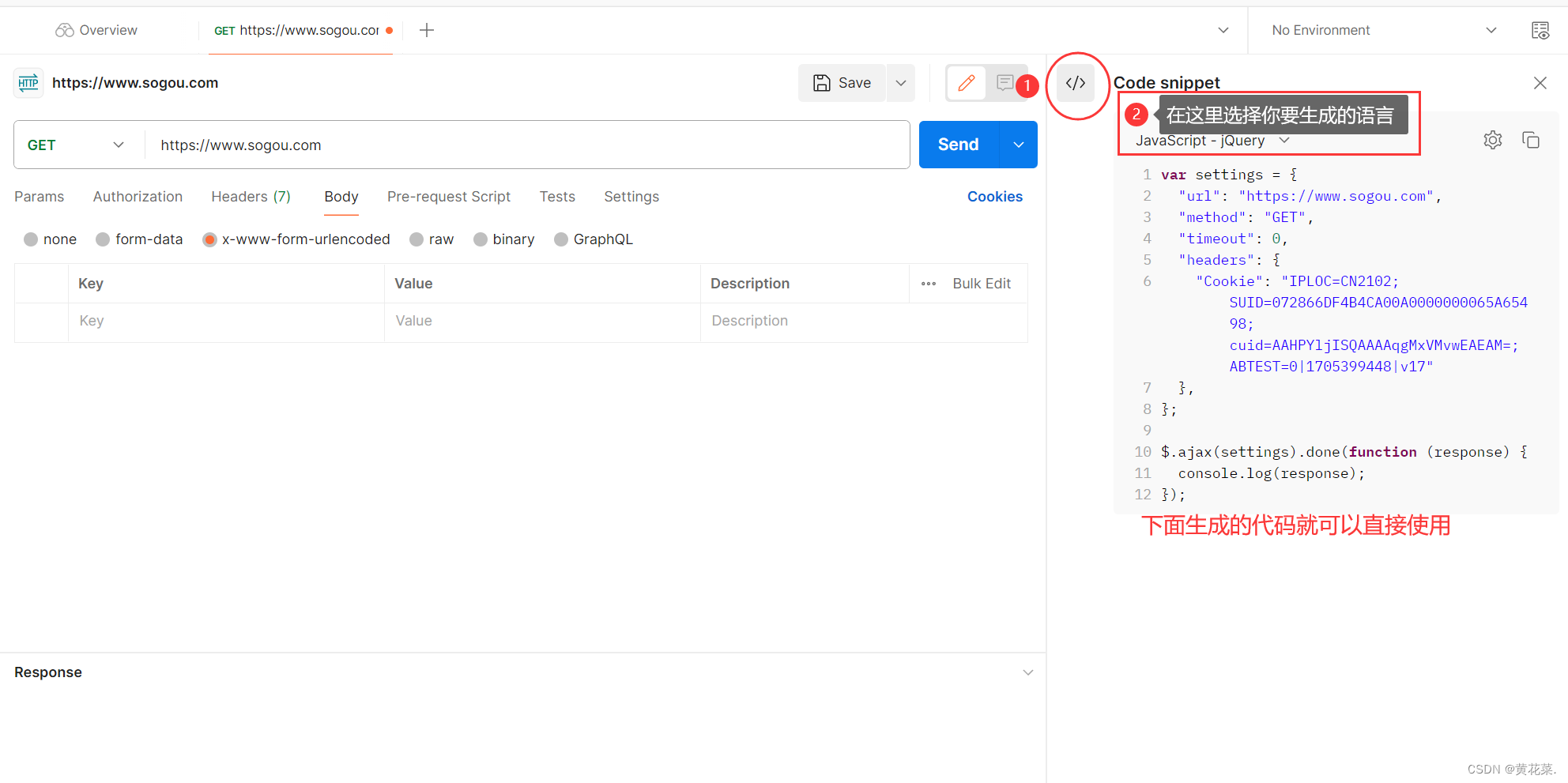Open the comments icon
Screen dimensions: 1568x783
pos(1004,83)
